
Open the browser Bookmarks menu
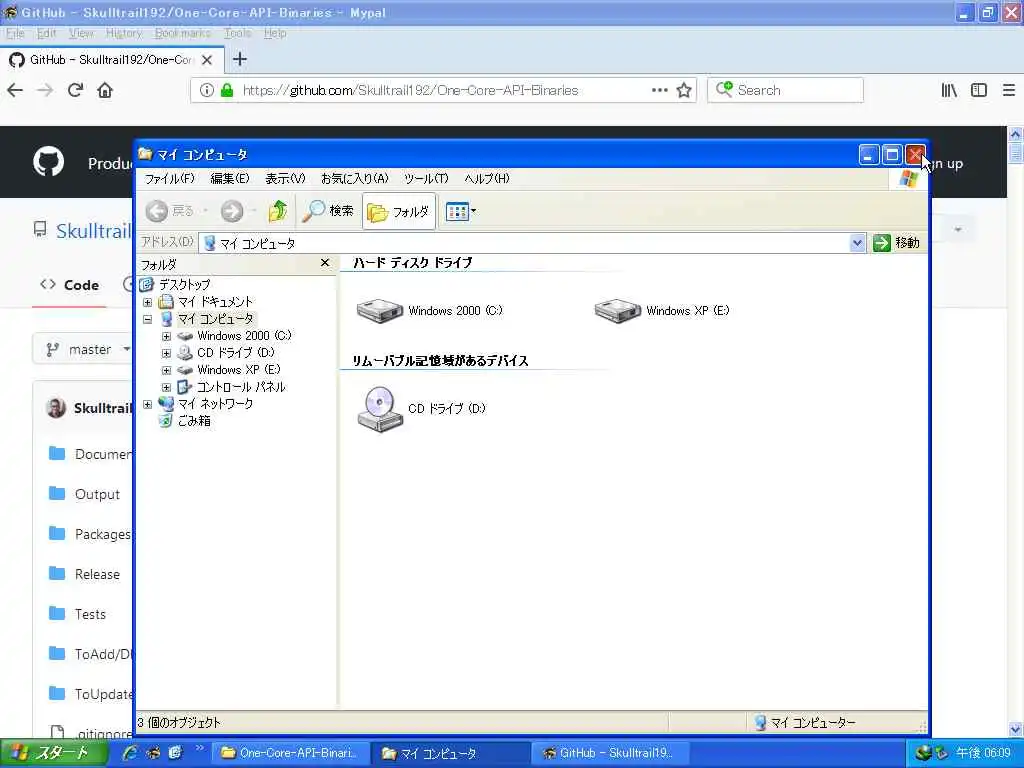coord(183,33)
